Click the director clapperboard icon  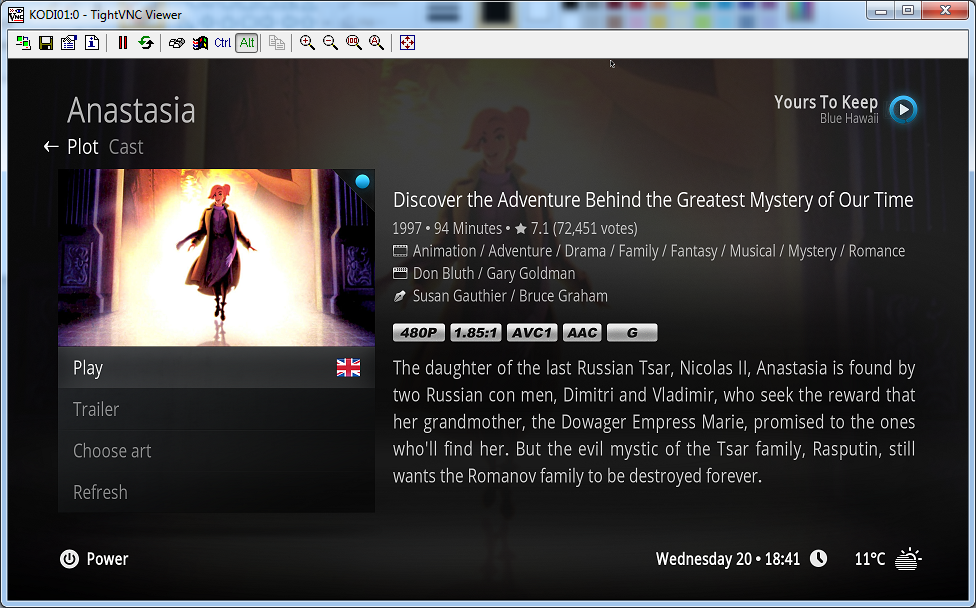click(x=400, y=273)
